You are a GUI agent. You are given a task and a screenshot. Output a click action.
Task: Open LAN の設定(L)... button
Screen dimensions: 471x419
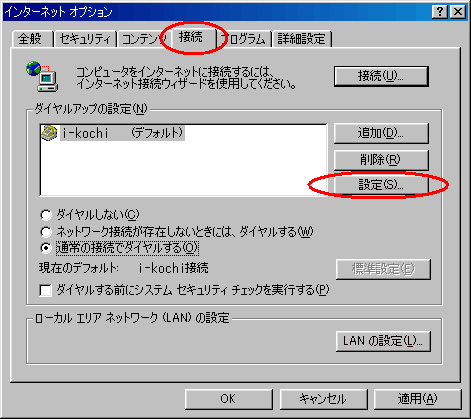click(x=383, y=341)
